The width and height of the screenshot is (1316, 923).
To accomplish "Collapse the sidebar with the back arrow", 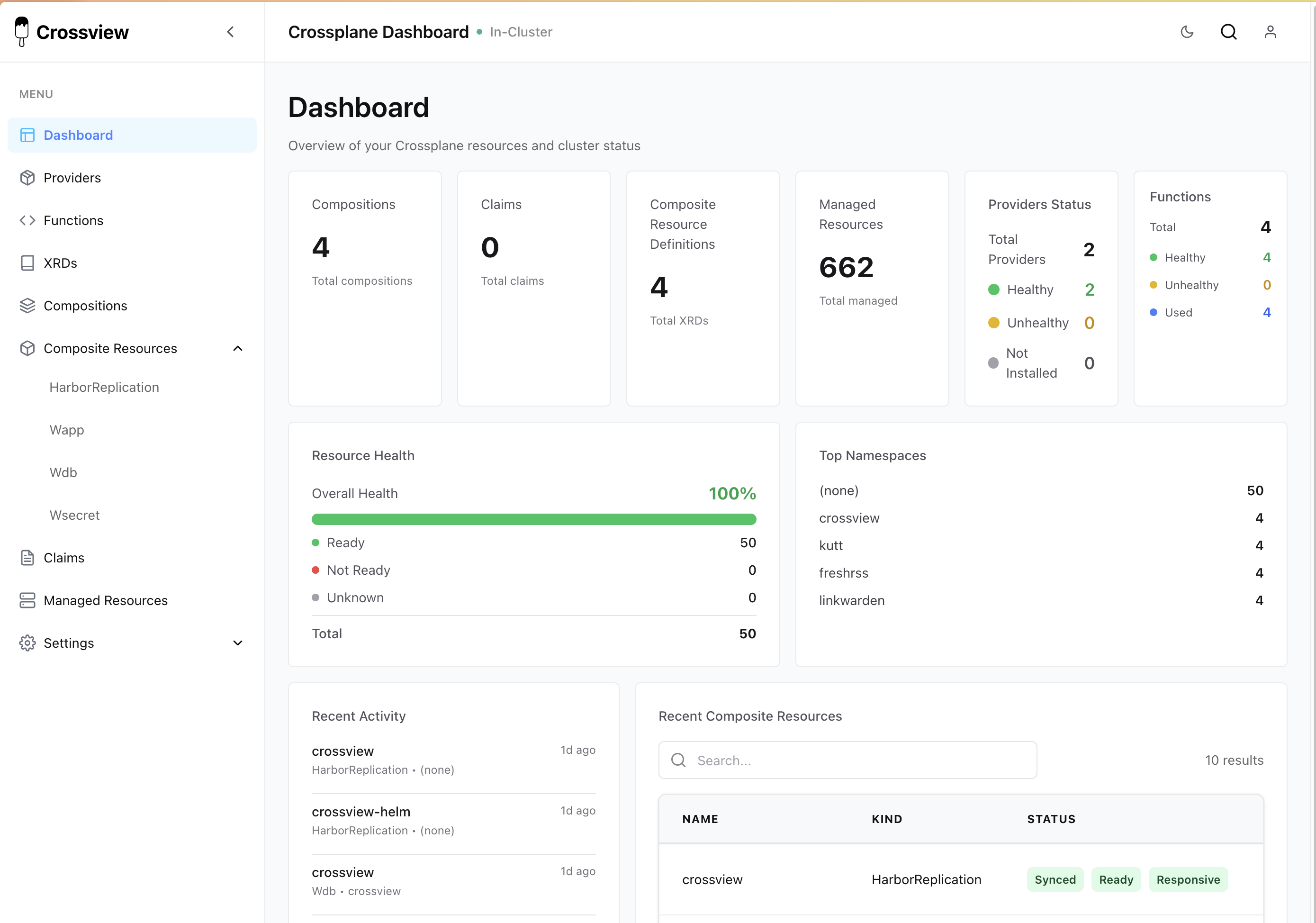I will click(x=230, y=32).
